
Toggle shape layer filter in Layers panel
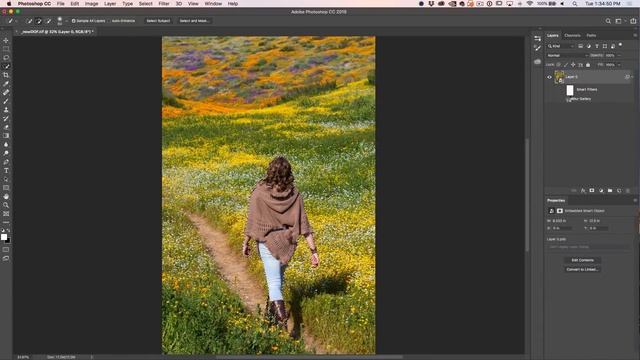[x=605, y=46]
